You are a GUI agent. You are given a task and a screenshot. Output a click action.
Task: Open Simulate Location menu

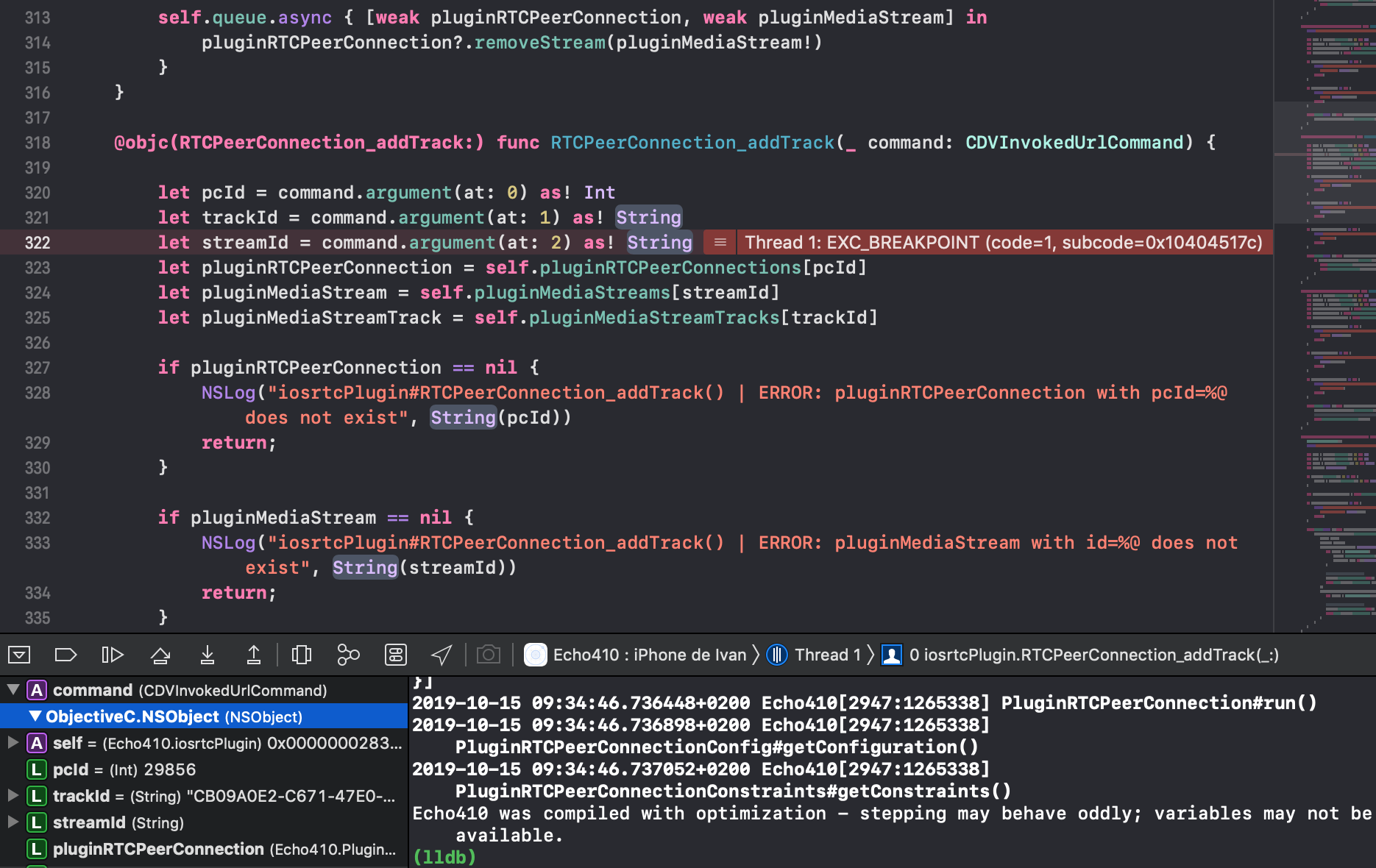coord(441,654)
